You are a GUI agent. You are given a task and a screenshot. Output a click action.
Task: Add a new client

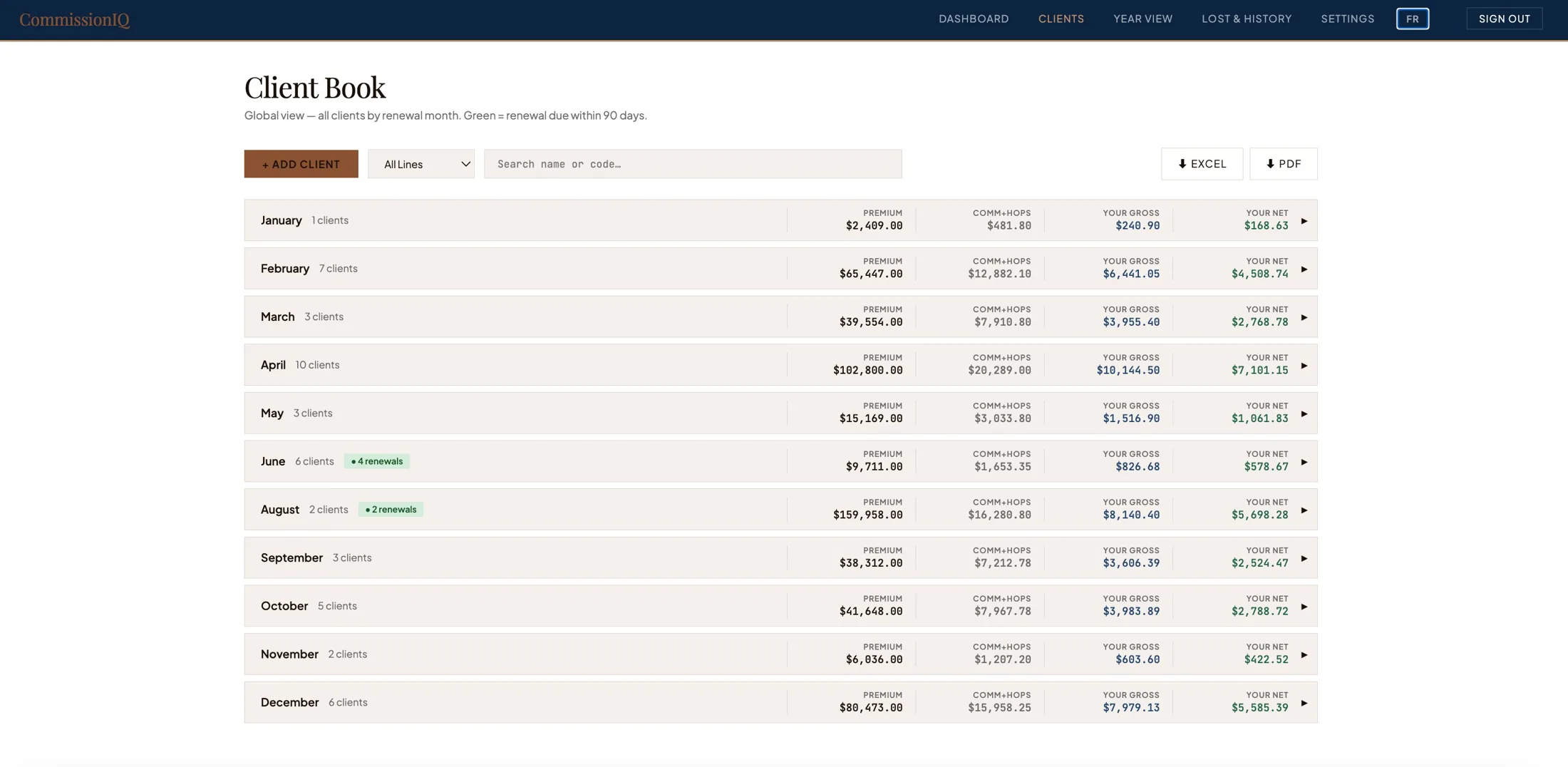tap(301, 164)
